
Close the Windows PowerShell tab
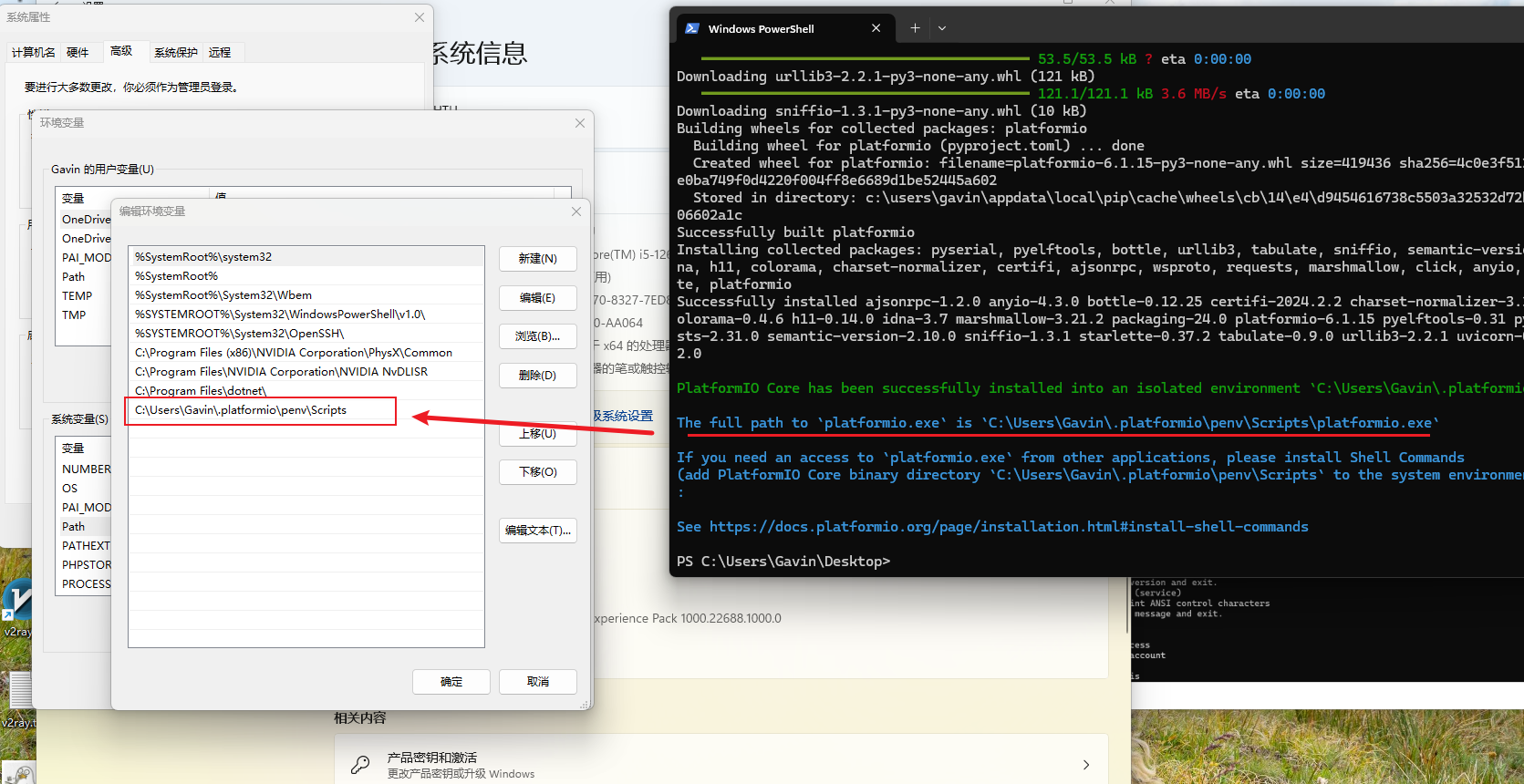876,28
